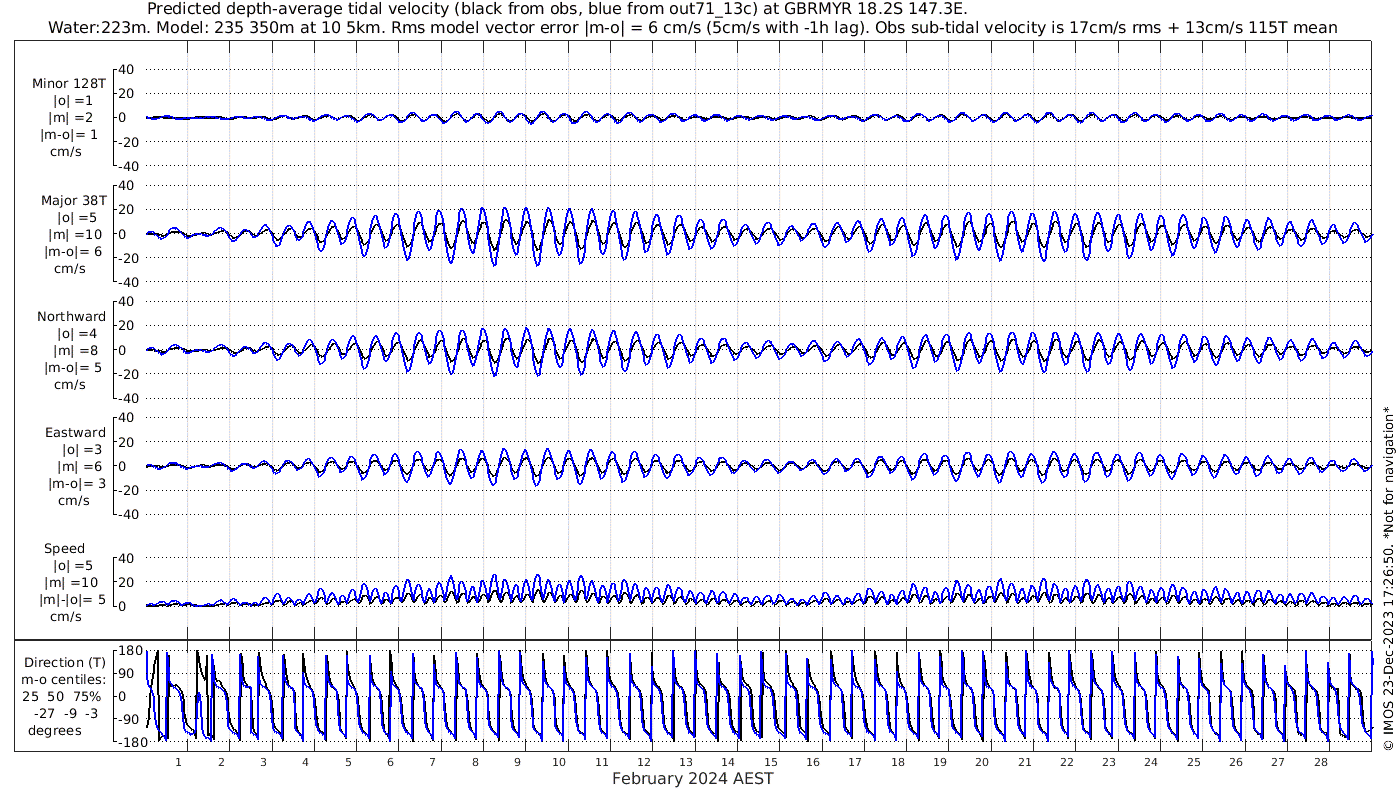
Task: Click the '20' tick on Northward axis
Action: click(x=128, y=326)
